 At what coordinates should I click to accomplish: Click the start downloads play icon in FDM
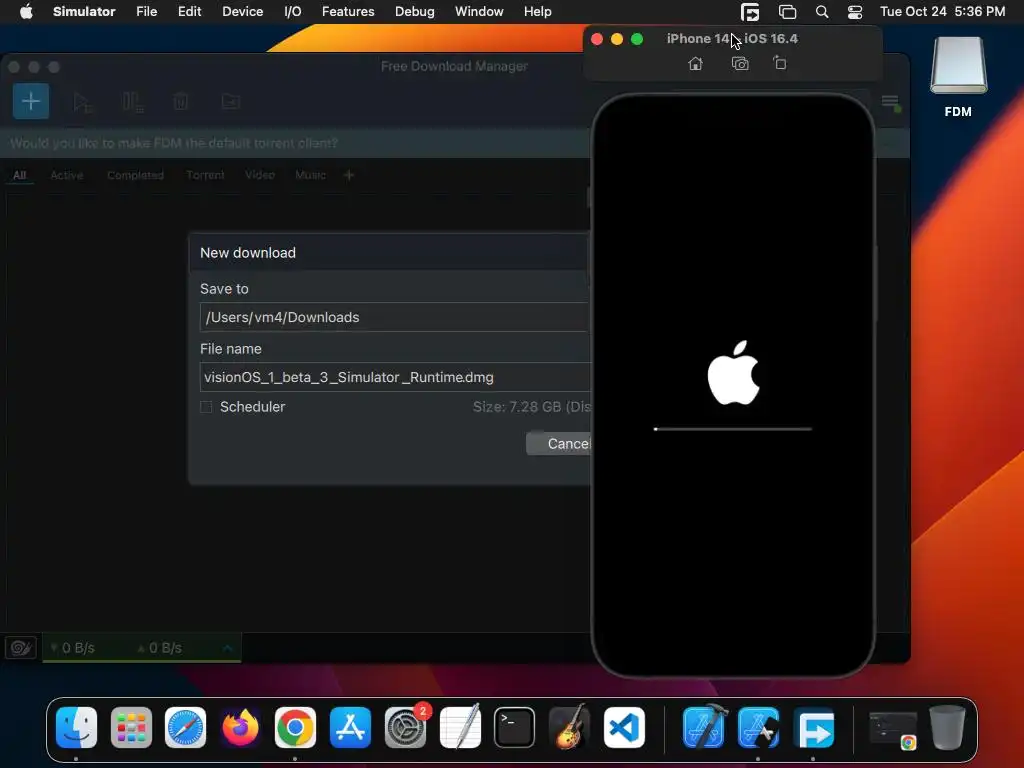click(x=82, y=103)
